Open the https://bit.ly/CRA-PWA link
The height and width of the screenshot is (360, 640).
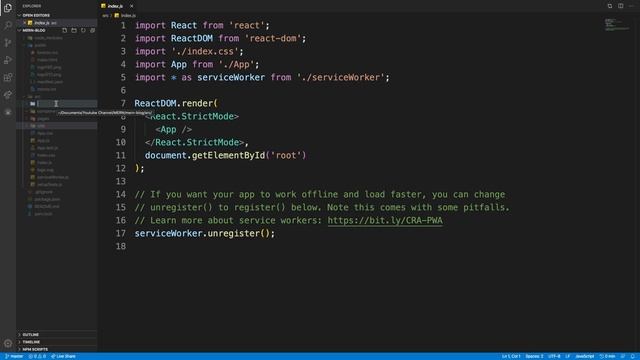coord(385,220)
